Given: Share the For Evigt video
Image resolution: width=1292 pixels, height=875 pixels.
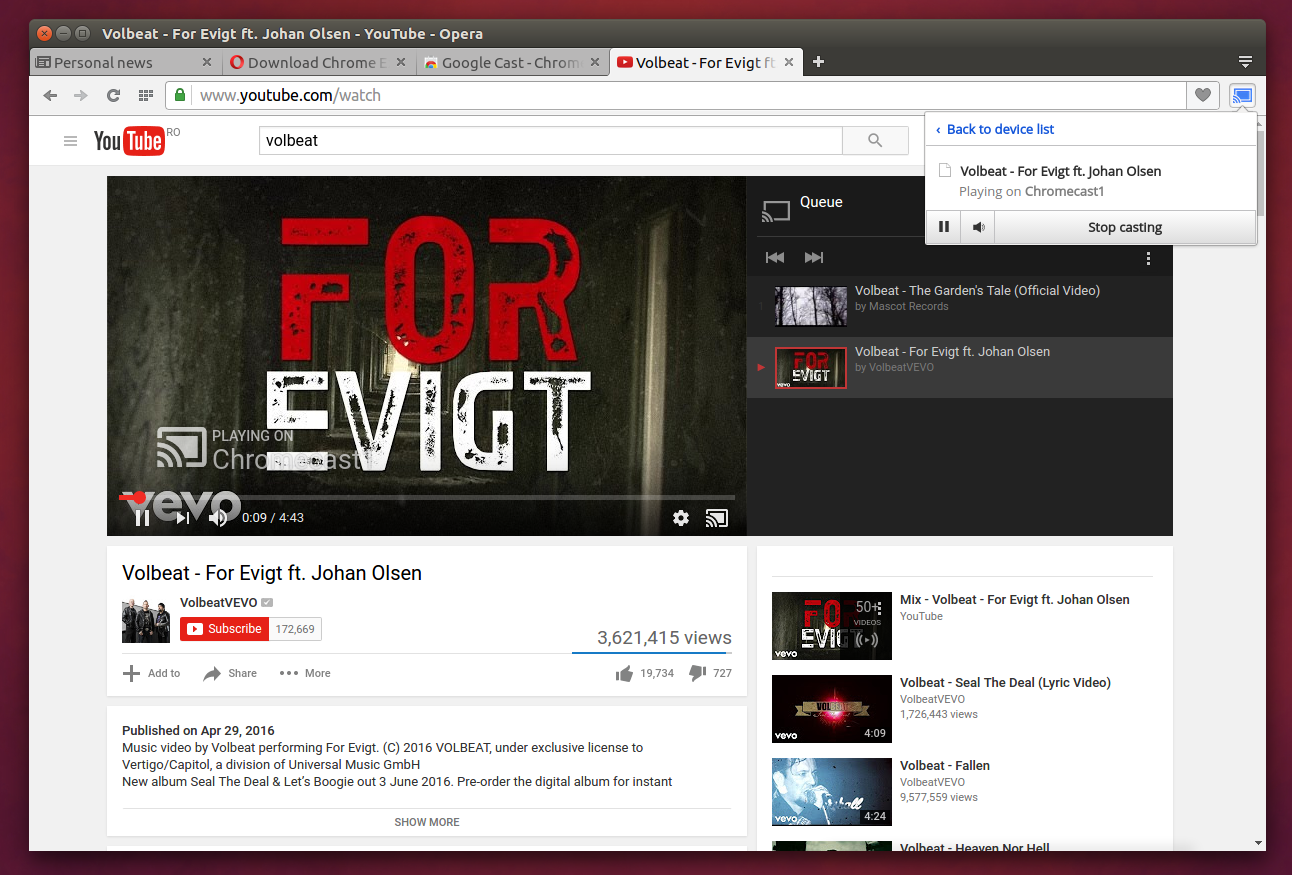Looking at the screenshot, I should tap(230, 673).
